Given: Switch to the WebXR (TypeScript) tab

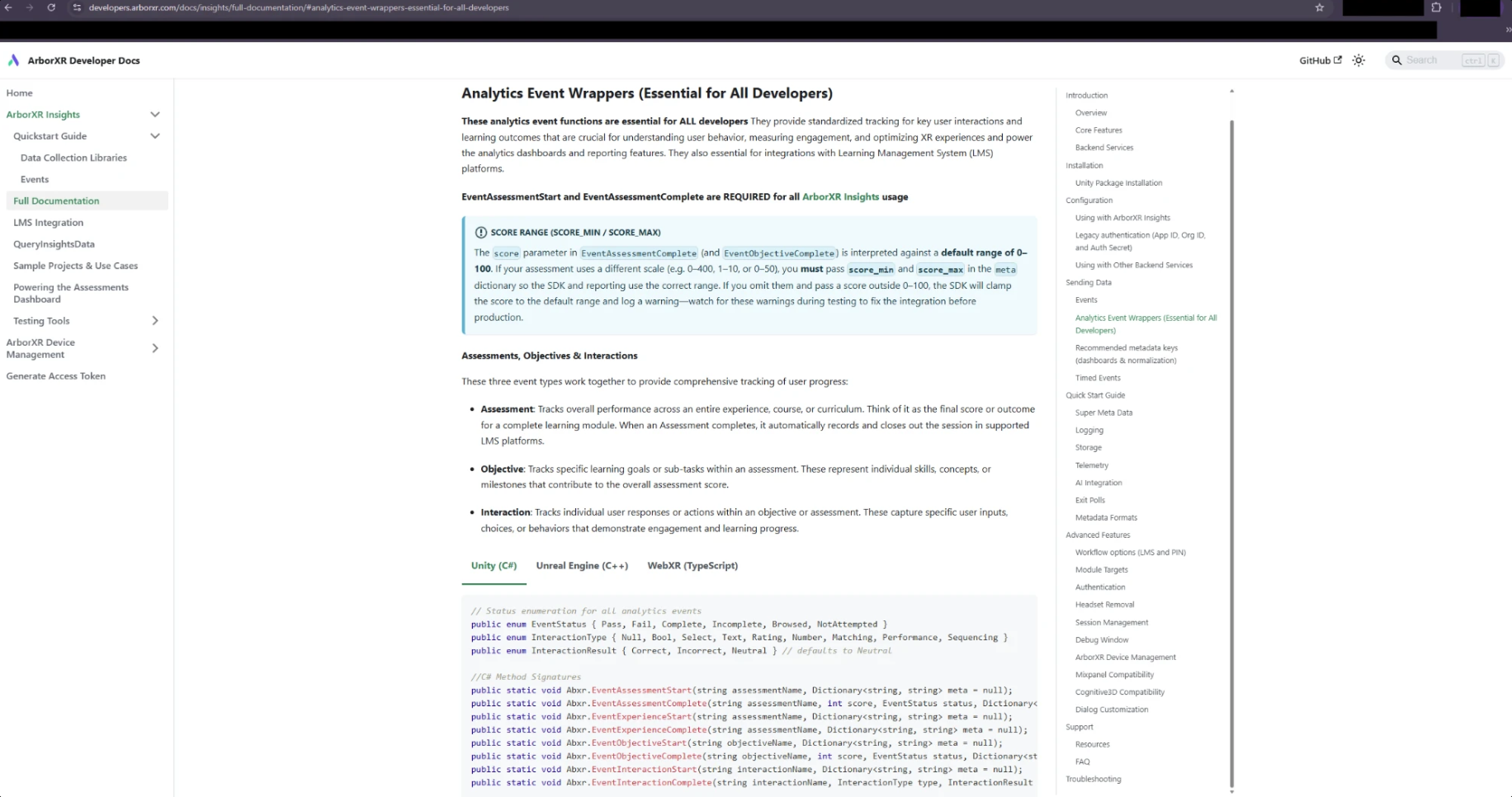Looking at the screenshot, I should click(x=692, y=566).
